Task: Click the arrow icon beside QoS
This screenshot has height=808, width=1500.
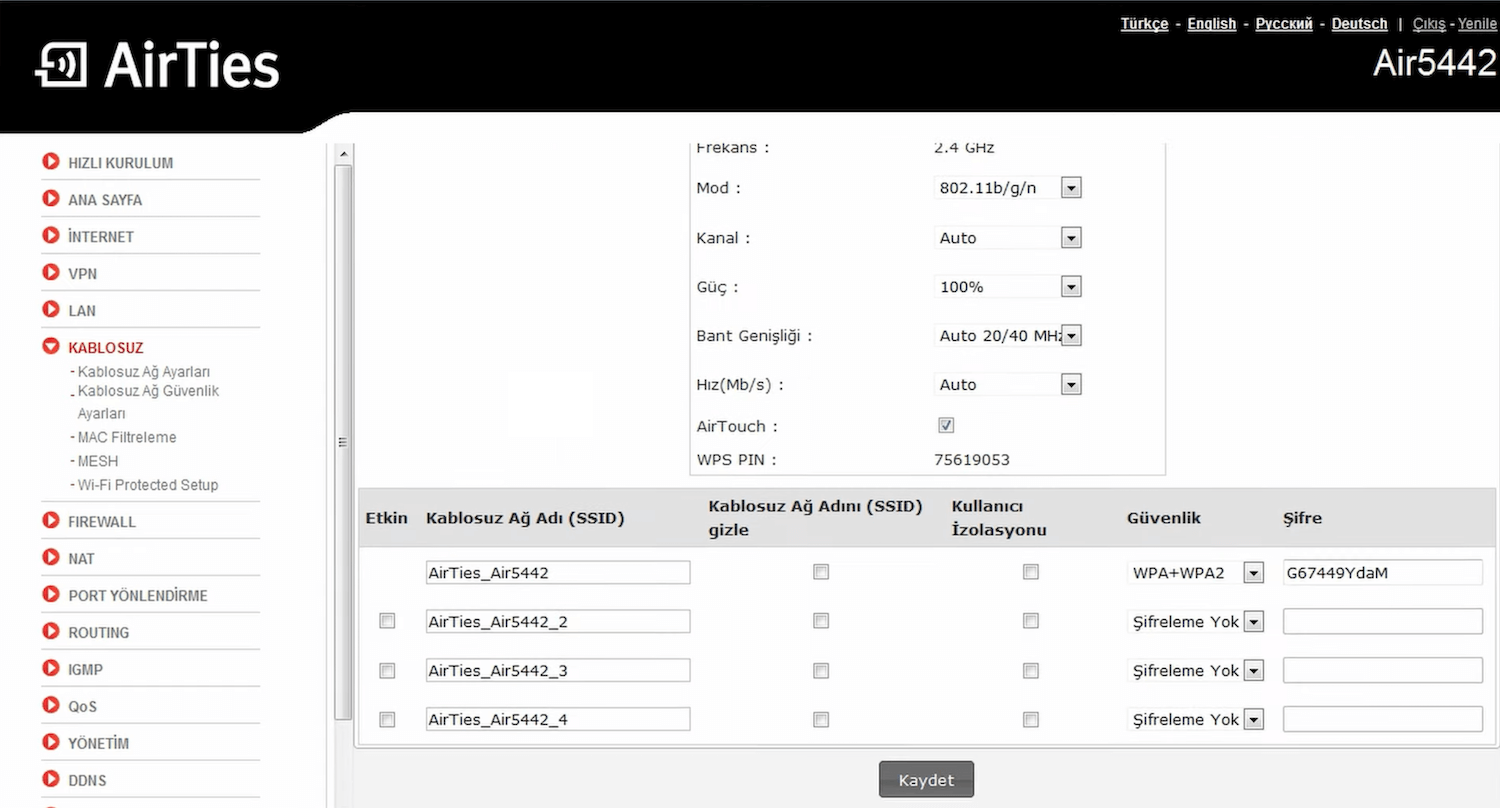Action: [51, 706]
